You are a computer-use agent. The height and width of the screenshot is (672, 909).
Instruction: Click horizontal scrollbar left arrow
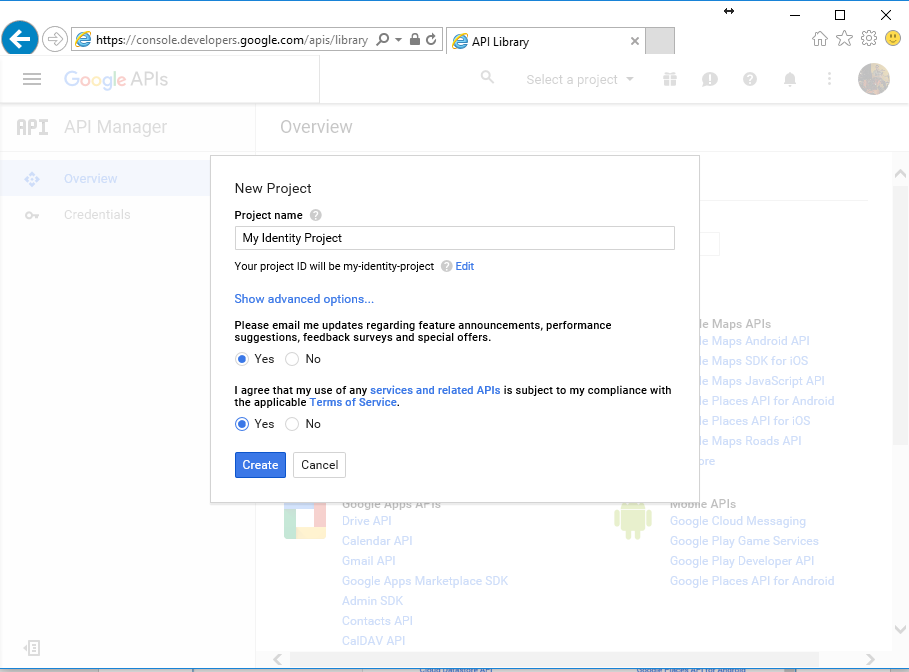pos(278,659)
